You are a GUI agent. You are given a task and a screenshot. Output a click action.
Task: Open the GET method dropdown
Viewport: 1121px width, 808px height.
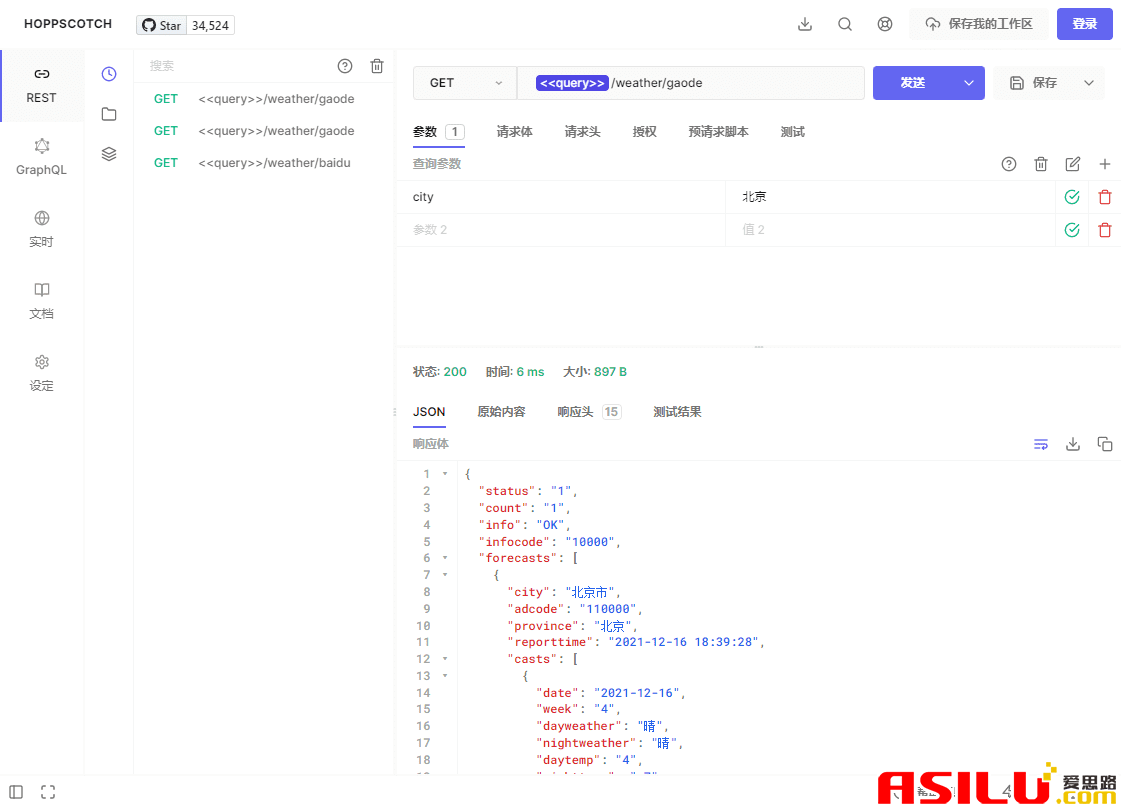(465, 83)
